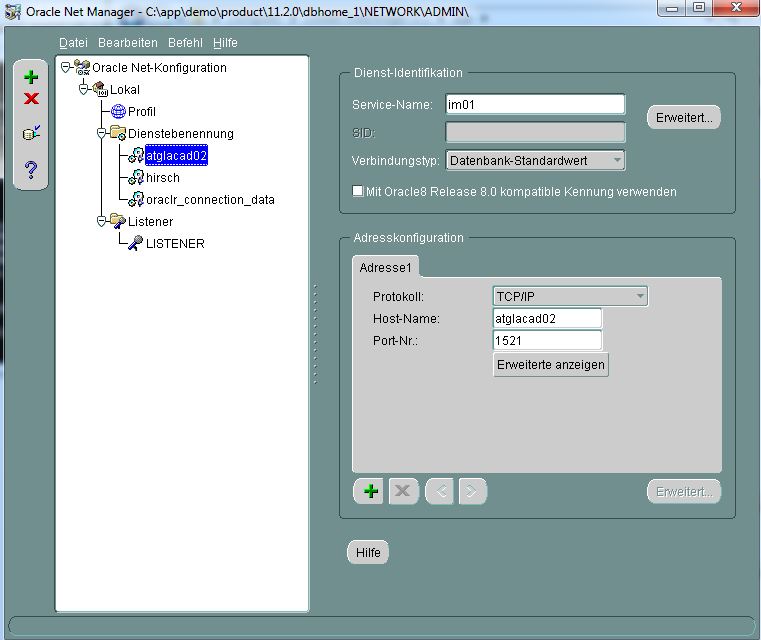Maximize the Oracle Net Manager window
This screenshot has height=640, width=761.
pyautogui.click(x=699, y=8)
